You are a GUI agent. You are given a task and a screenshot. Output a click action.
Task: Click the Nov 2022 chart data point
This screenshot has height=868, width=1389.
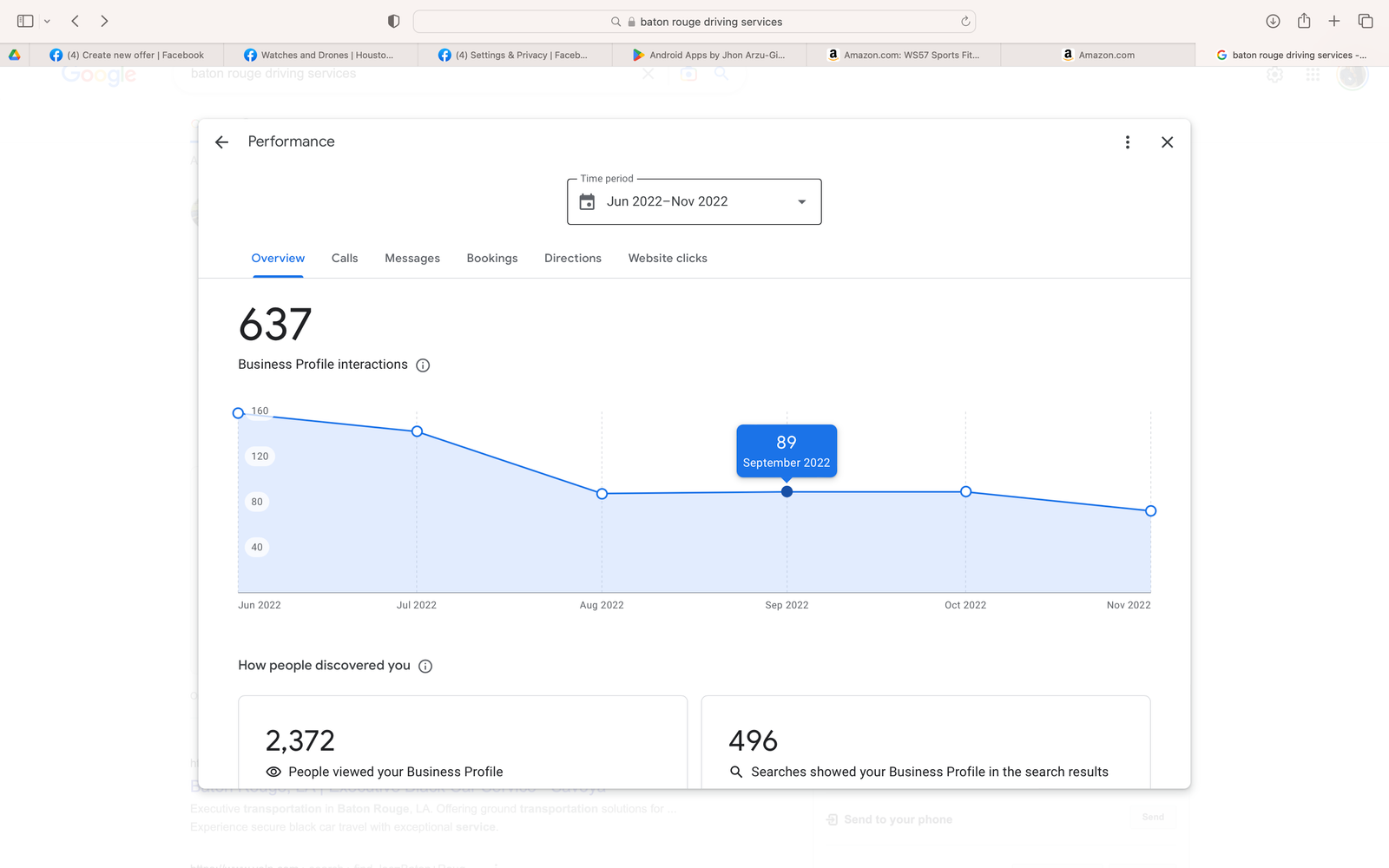point(1150,511)
